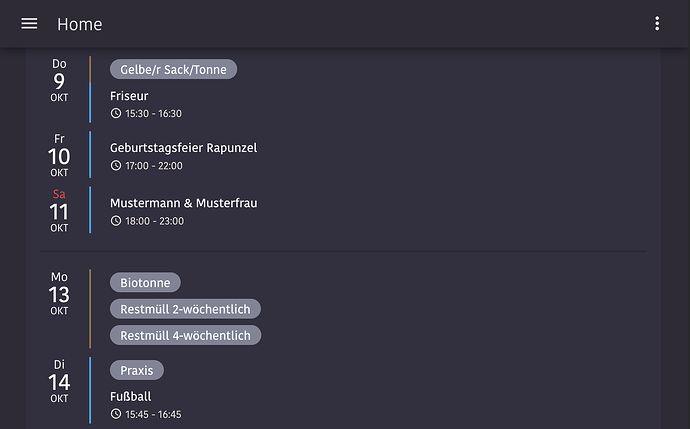This screenshot has height=429, width=690.
Task: Select the Gelbe/r Sack/Tonne chip
Action: pos(173,69)
